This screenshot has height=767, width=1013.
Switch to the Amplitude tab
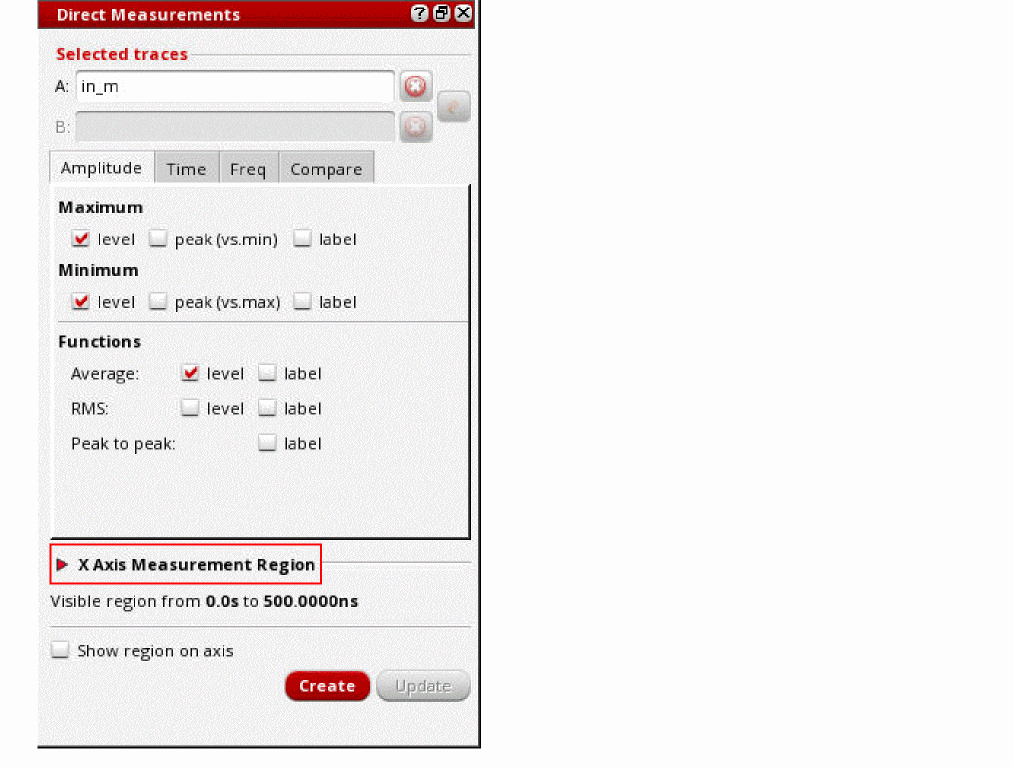pos(101,168)
